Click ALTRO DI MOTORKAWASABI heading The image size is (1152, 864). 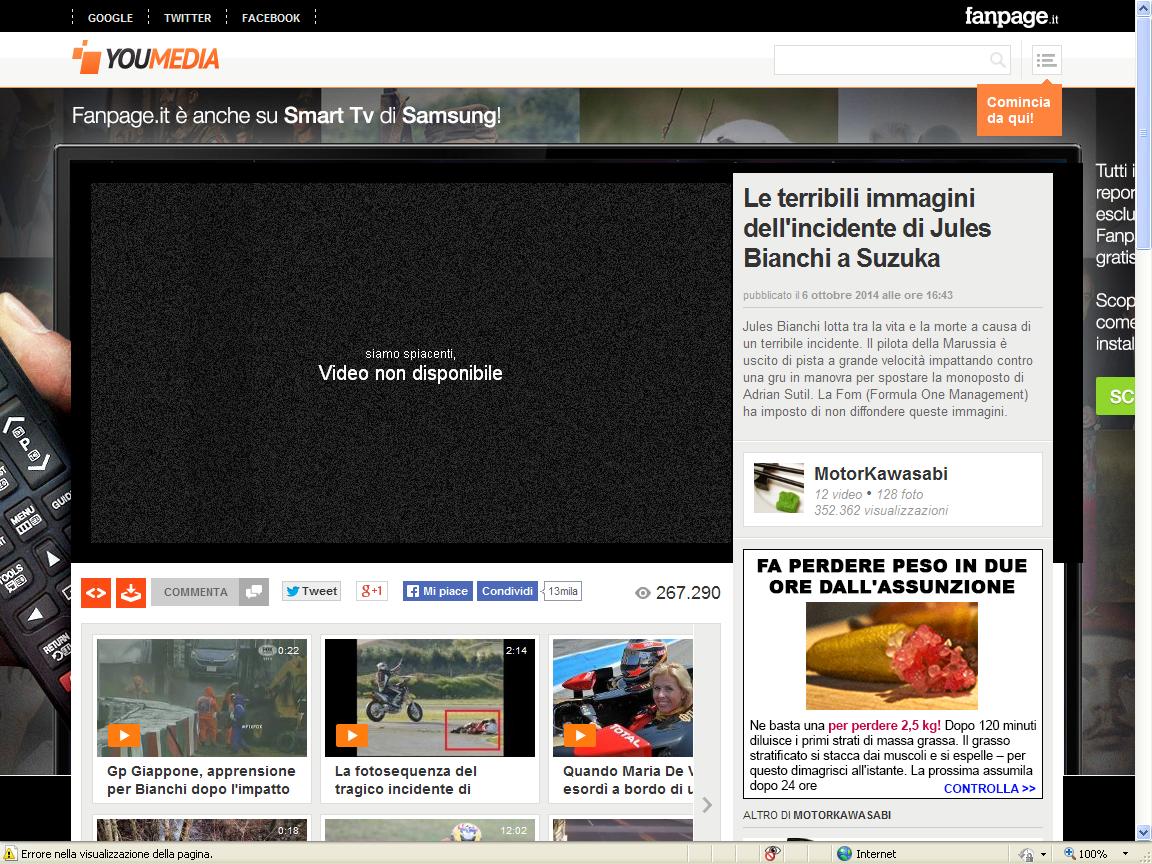click(x=817, y=815)
